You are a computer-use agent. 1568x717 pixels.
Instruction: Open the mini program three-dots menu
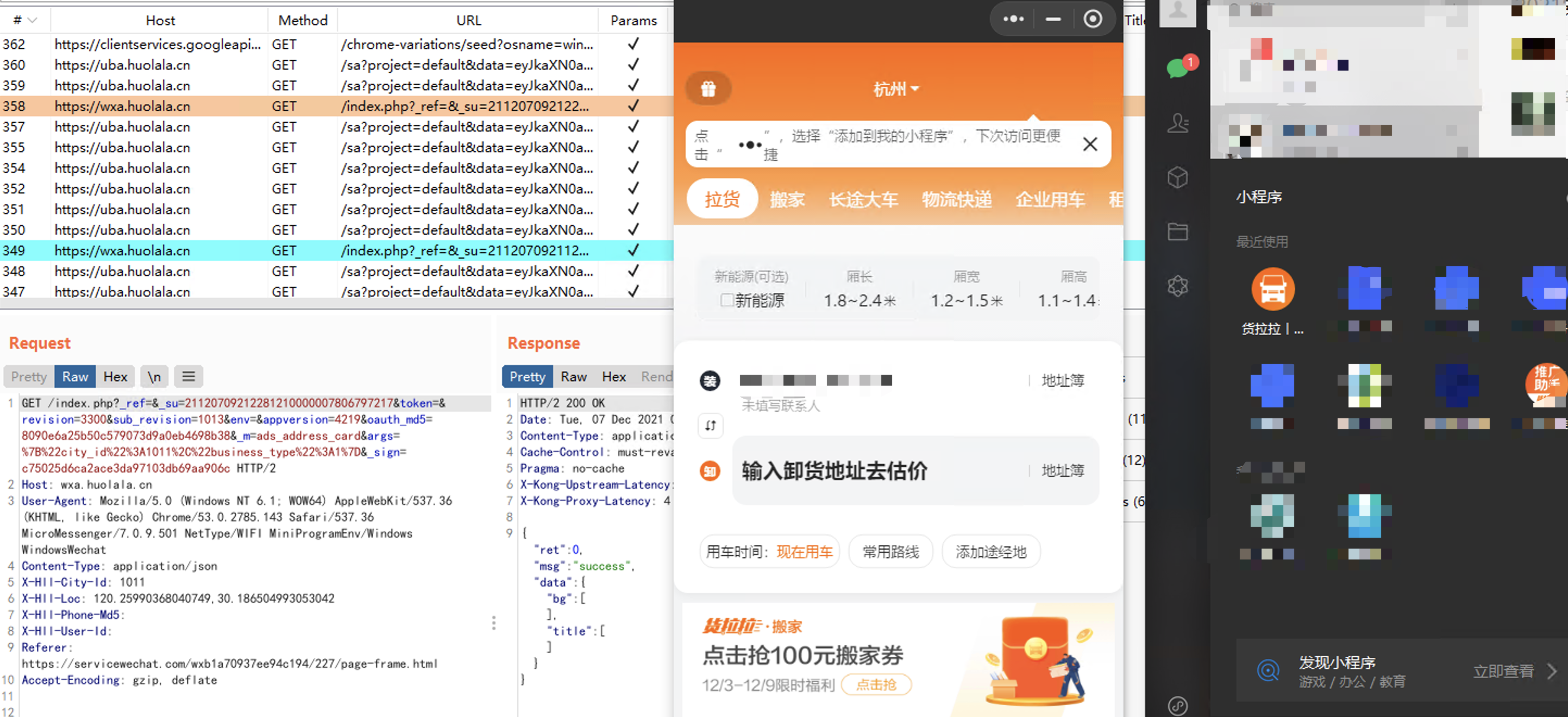(x=1013, y=19)
